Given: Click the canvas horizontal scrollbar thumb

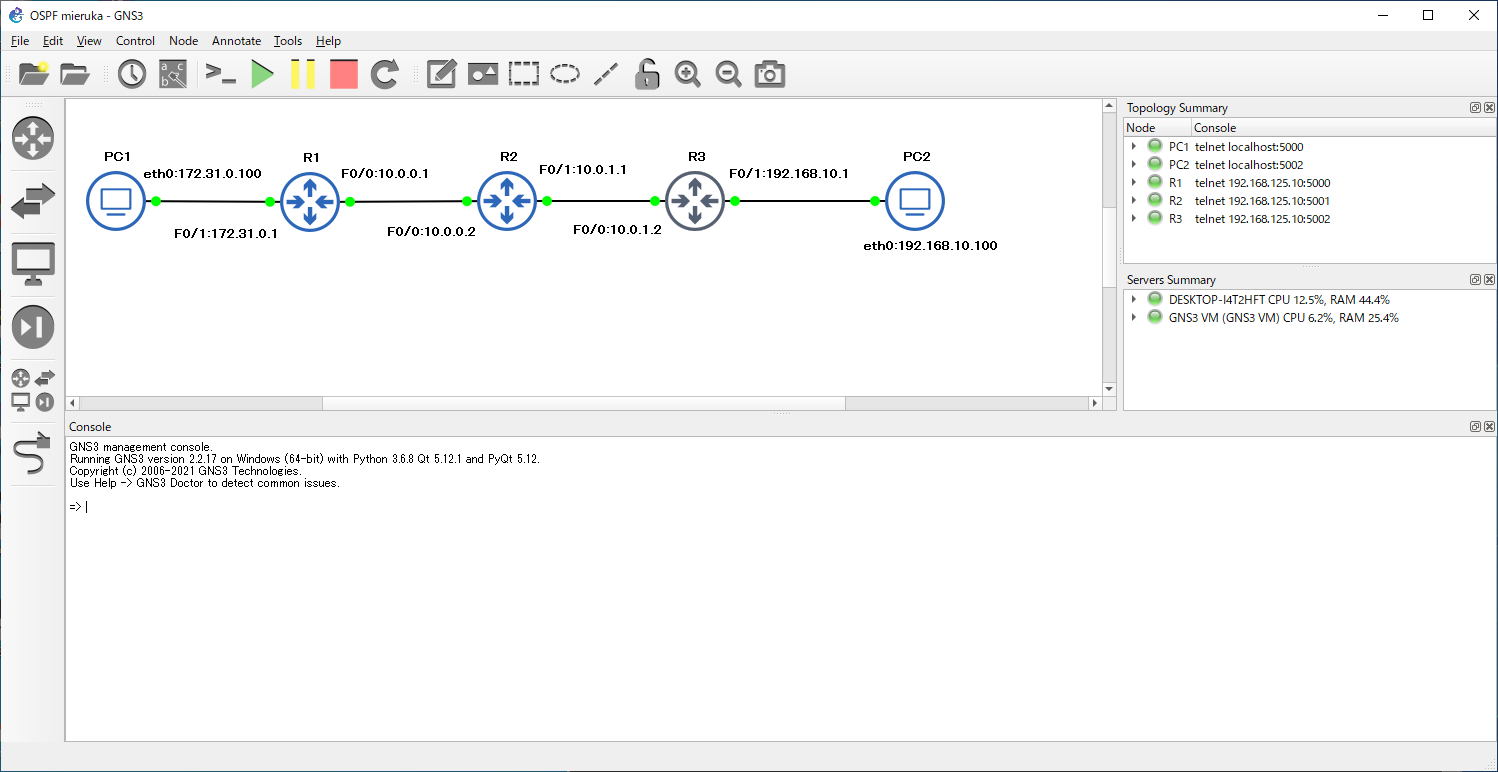Looking at the screenshot, I should tap(583, 403).
